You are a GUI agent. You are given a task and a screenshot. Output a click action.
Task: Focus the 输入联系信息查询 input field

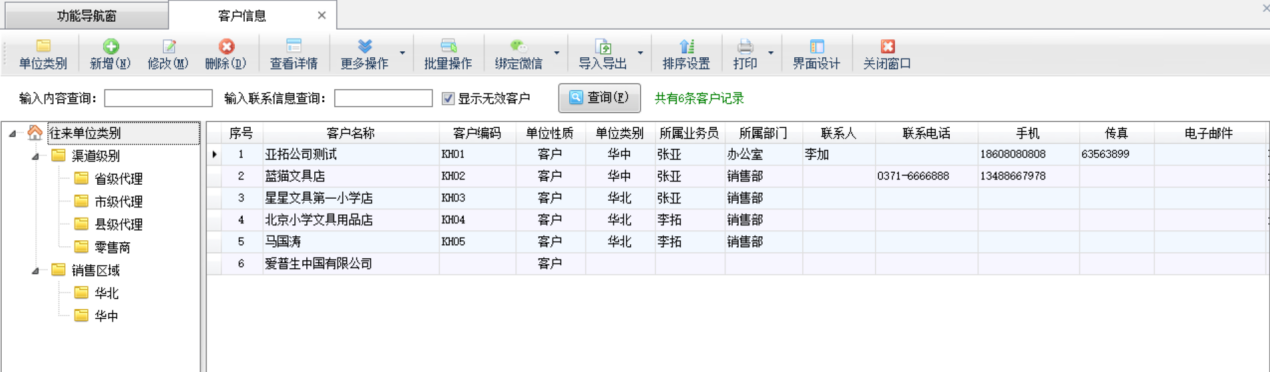point(383,98)
